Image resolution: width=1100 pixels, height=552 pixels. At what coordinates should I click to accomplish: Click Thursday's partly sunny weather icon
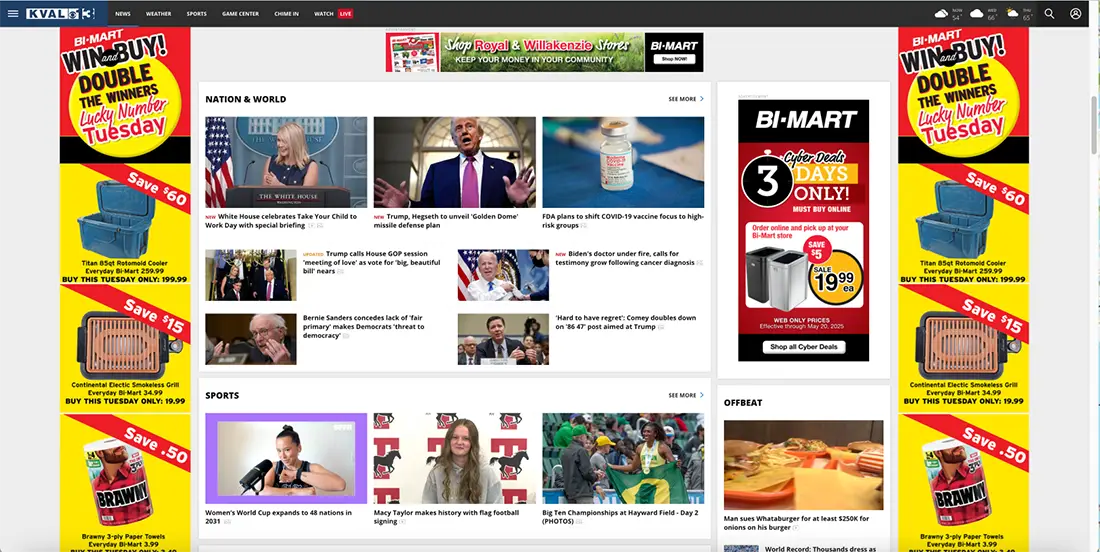coord(1012,13)
